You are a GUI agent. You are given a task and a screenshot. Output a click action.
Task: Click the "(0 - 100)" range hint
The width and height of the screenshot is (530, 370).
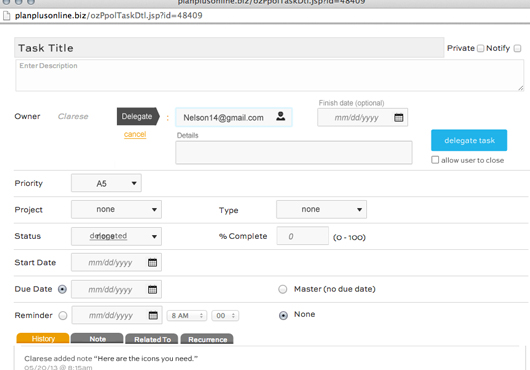coord(349,237)
